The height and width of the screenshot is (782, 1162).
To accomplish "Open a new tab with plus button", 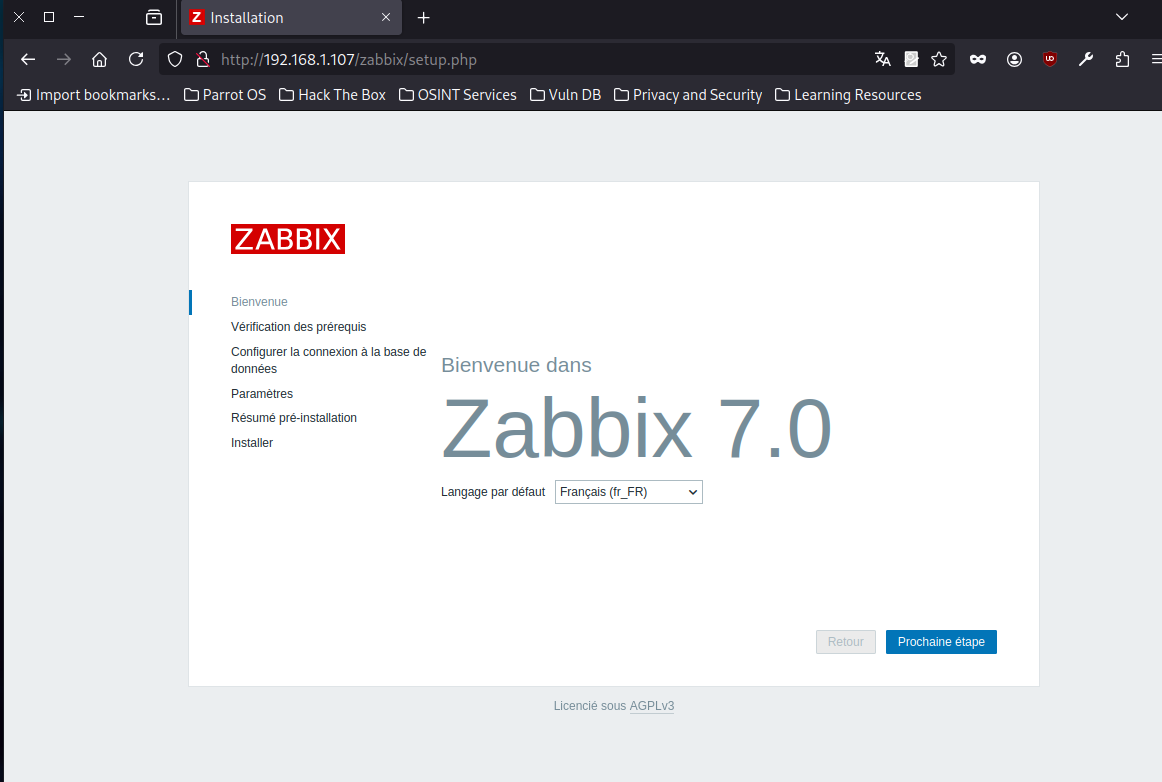I will [424, 18].
